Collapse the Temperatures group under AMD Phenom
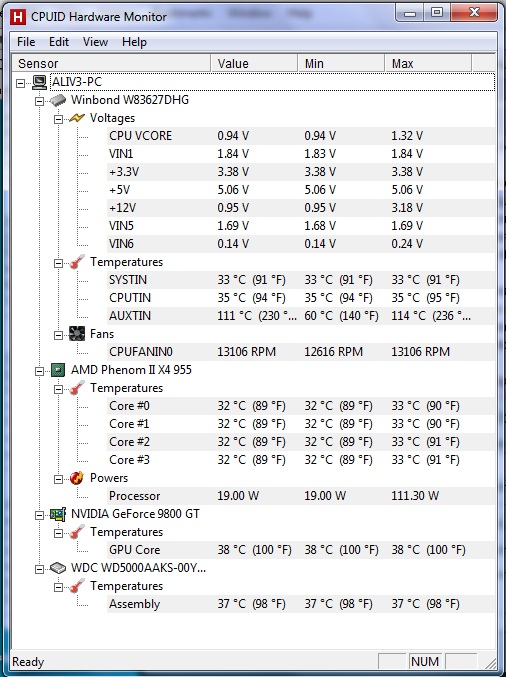Image resolution: width=506 pixels, height=677 pixels. [58, 389]
